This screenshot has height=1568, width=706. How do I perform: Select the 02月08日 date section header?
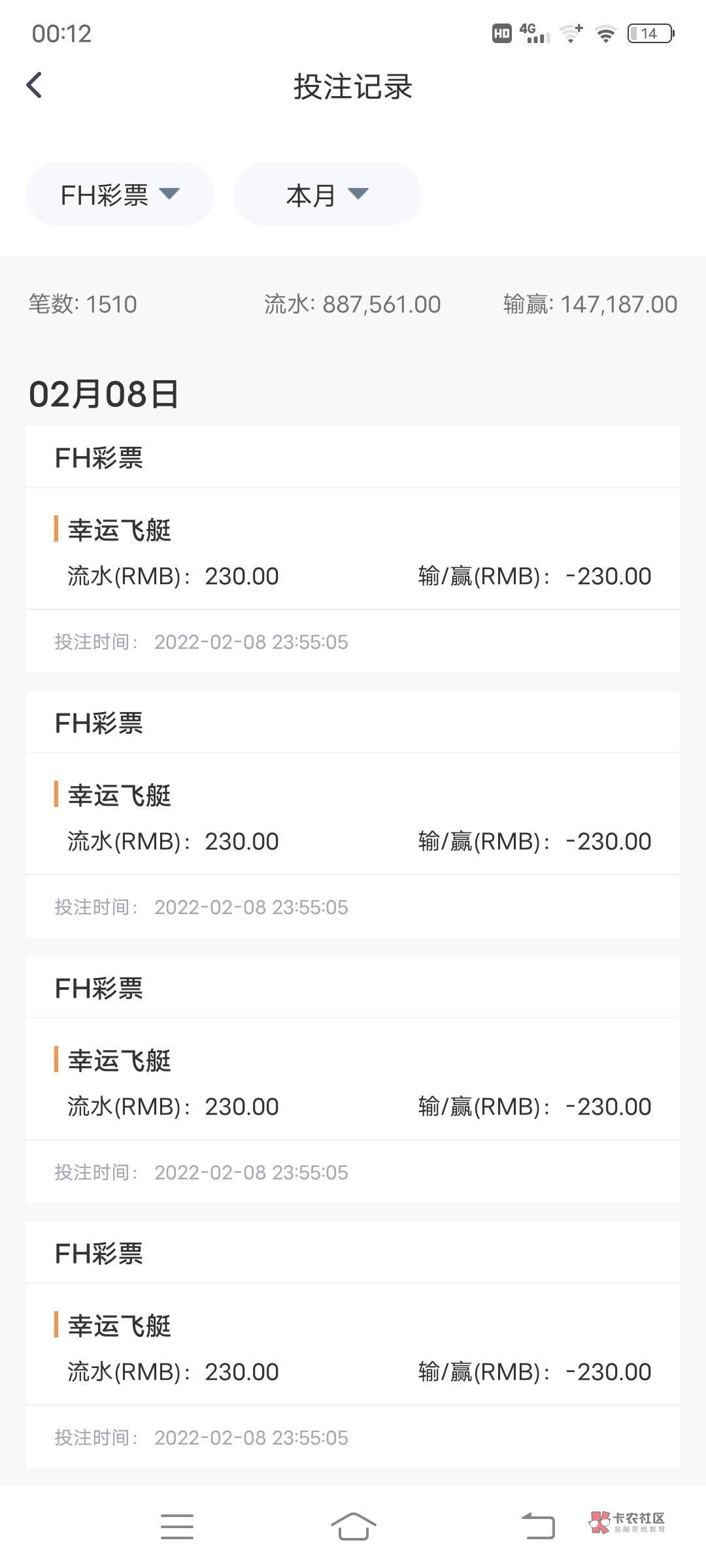[x=103, y=395]
